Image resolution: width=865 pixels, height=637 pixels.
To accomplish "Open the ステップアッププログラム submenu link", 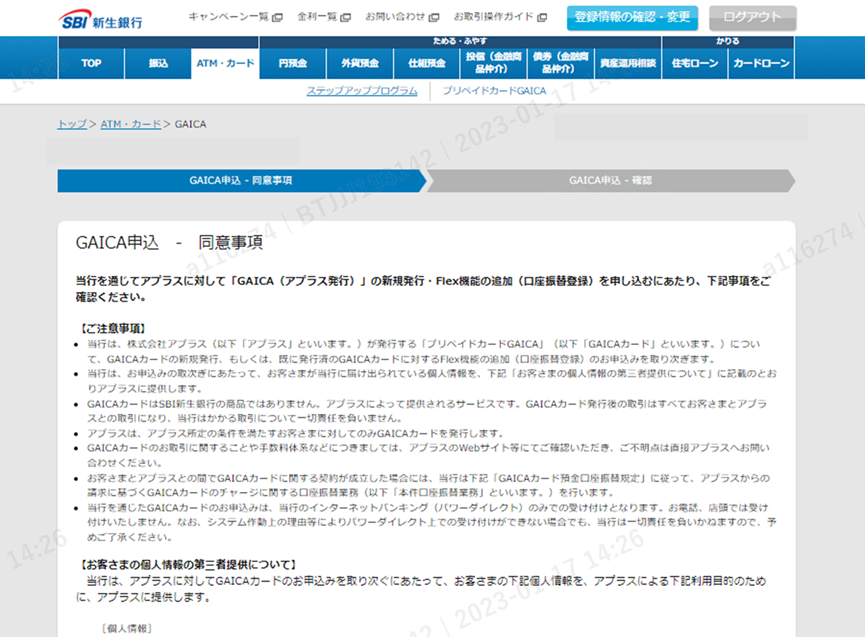I will click(362, 91).
